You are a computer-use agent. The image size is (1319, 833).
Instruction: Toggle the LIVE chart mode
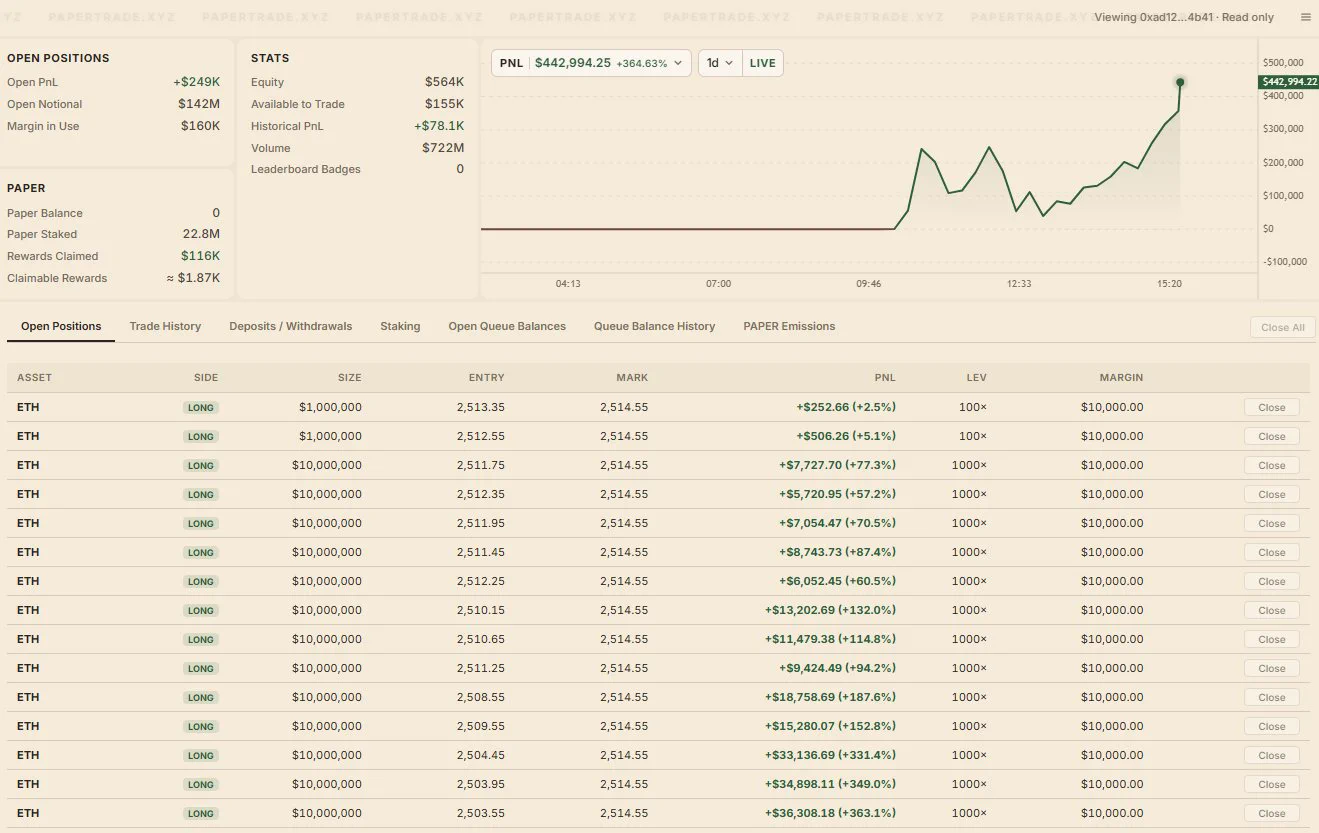click(762, 63)
